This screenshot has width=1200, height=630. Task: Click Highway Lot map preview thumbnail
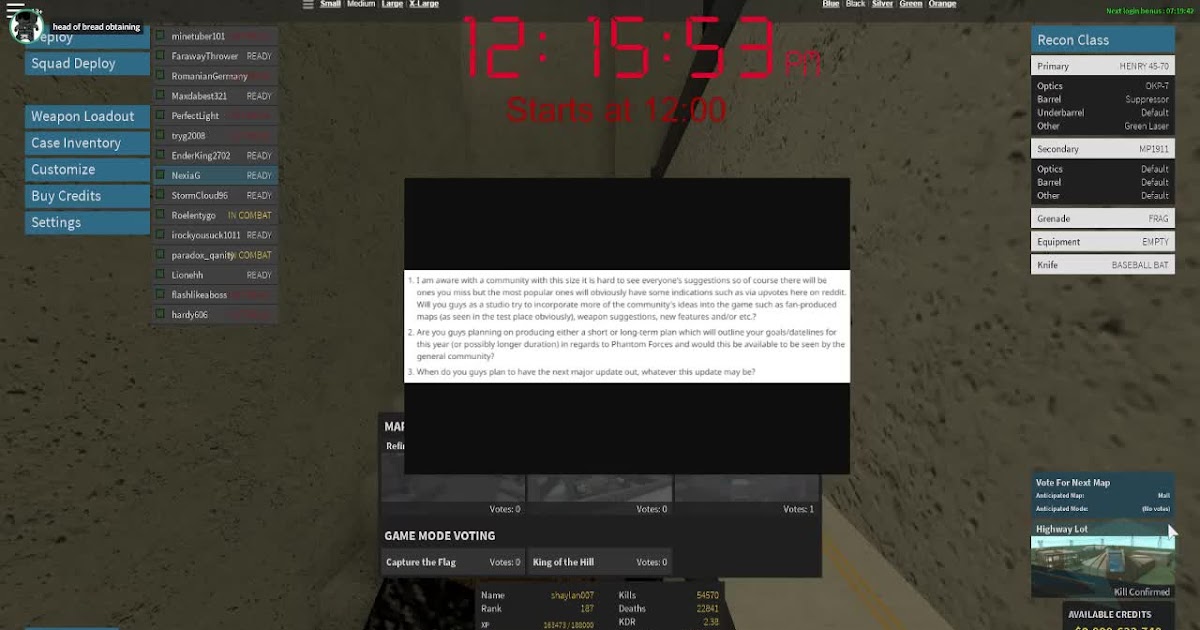[1103, 567]
